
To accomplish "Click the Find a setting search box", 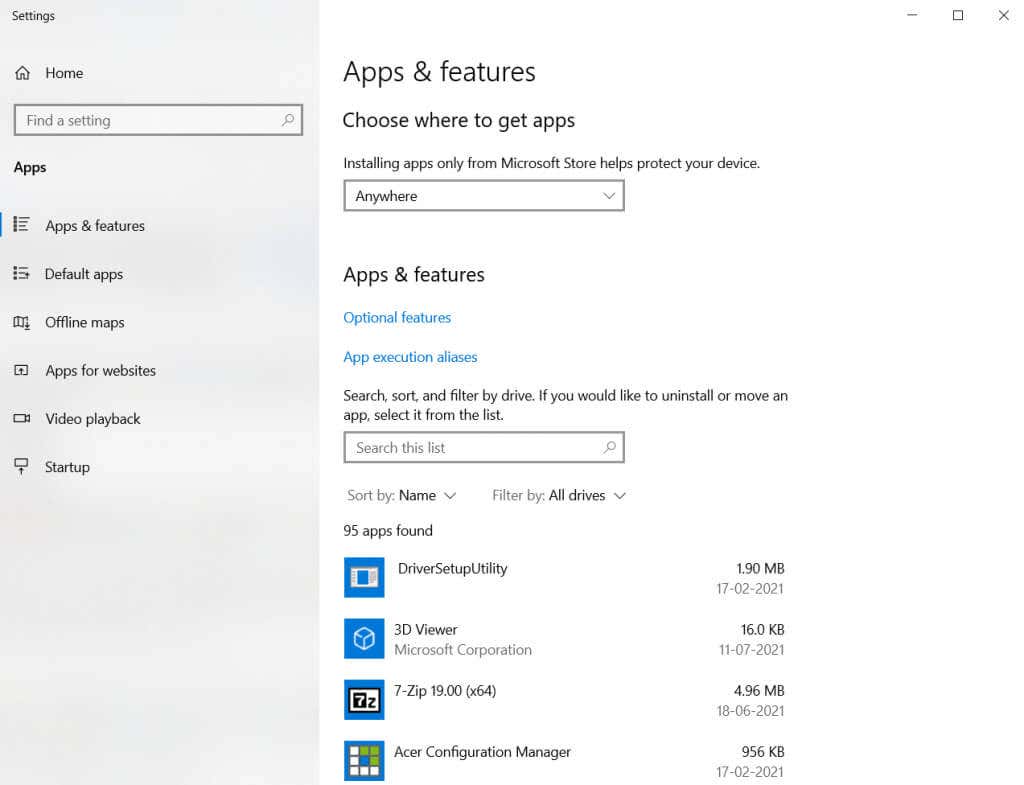I will (158, 120).
